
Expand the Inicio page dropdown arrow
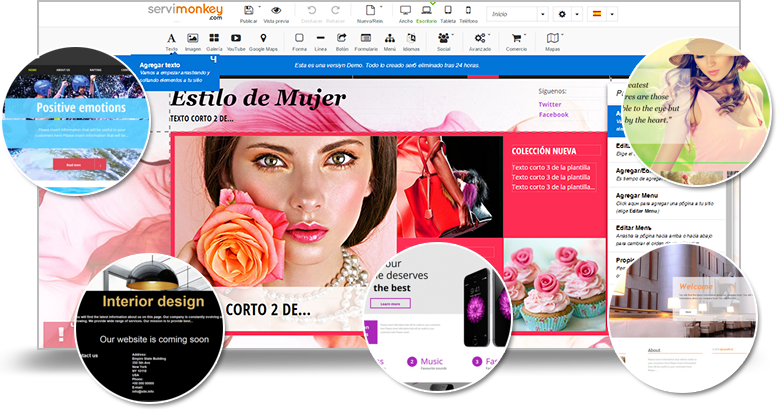pos(543,14)
